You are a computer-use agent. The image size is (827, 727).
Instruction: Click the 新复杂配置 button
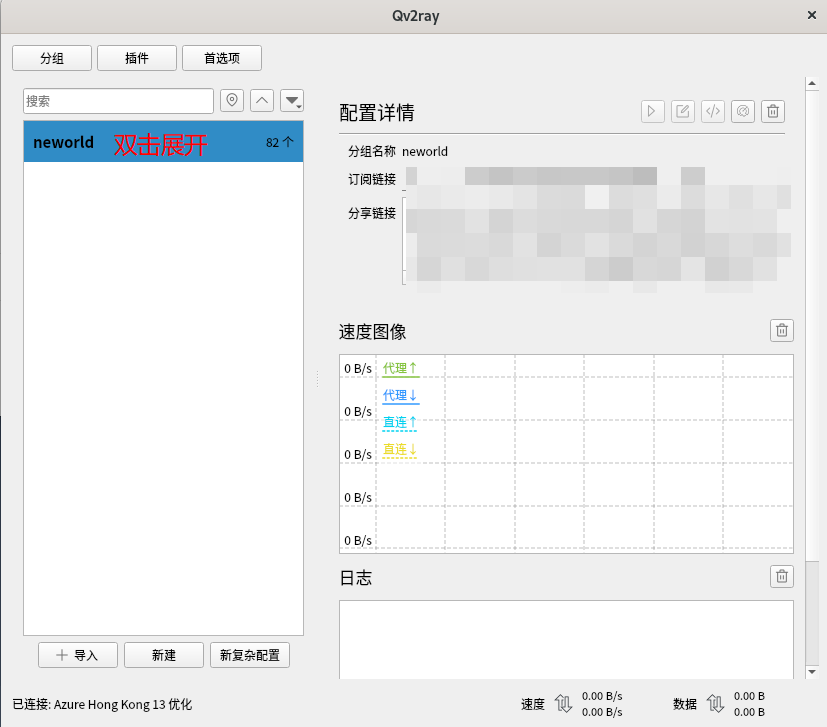click(x=249, y=655)
